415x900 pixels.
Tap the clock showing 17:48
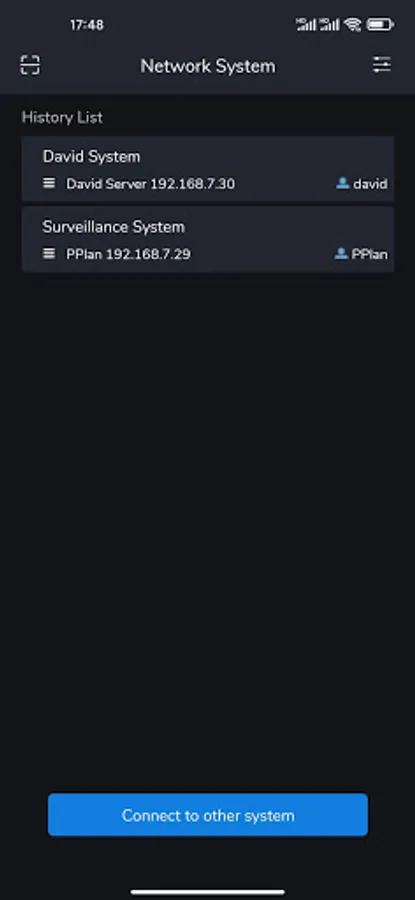pos(87,25)
